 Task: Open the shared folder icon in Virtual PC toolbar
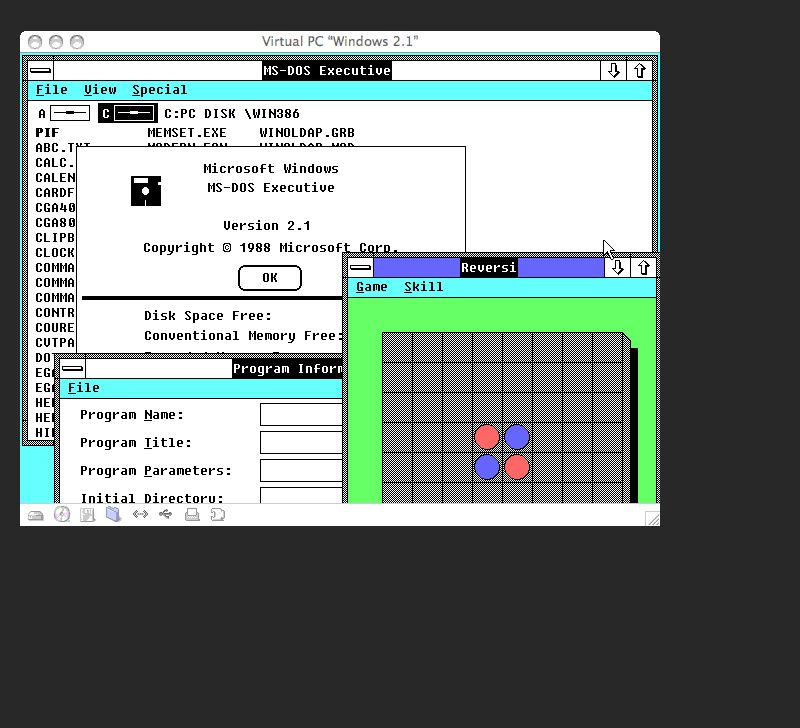tap(113, 514)
